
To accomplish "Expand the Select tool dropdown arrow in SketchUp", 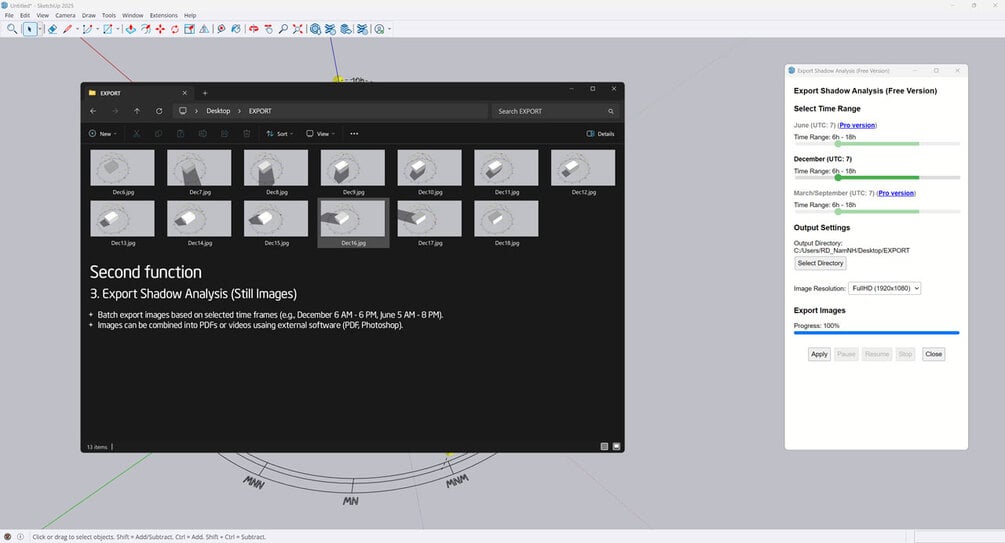I will tap(40, 29).
